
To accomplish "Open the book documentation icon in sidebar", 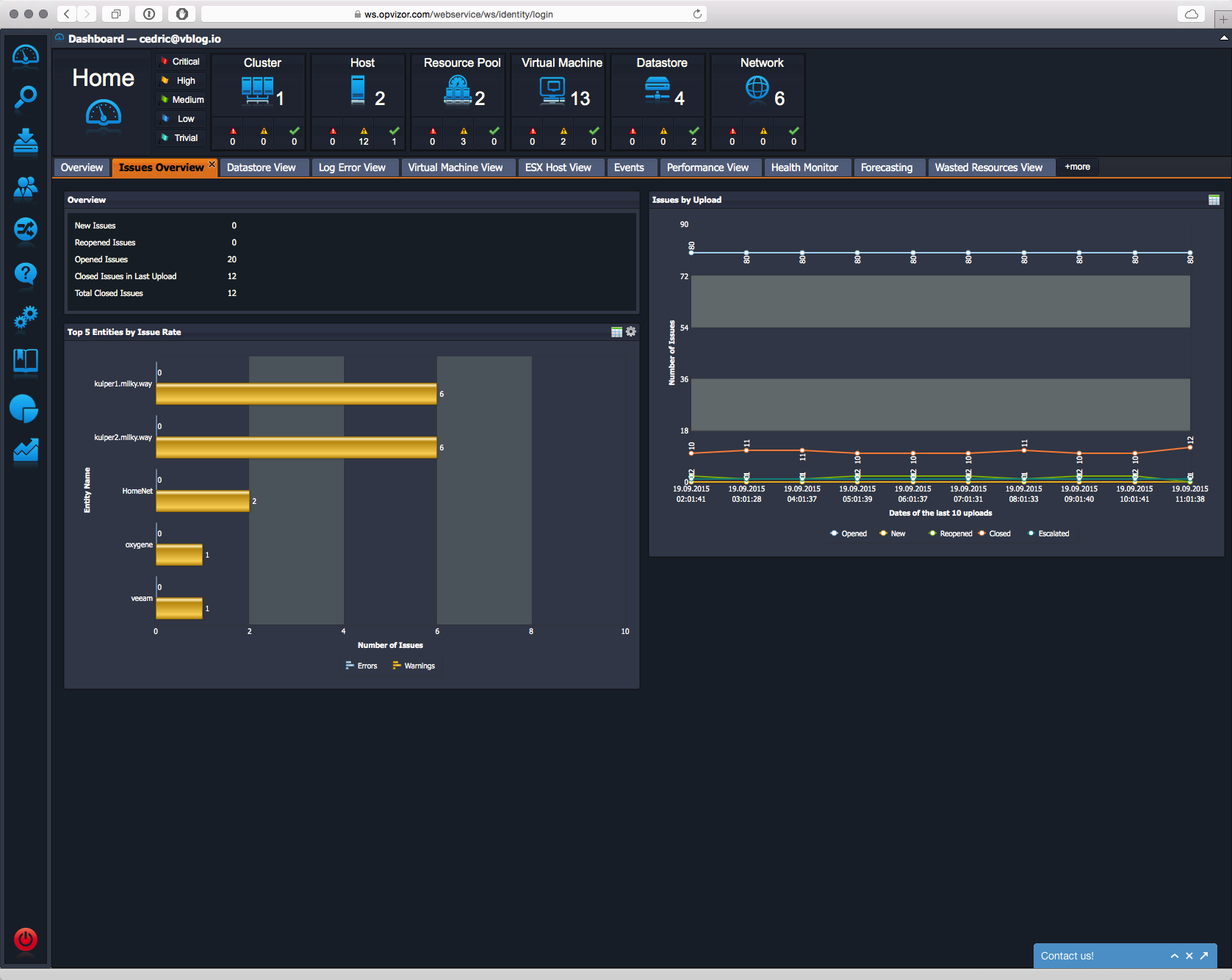I will [26, 361].
